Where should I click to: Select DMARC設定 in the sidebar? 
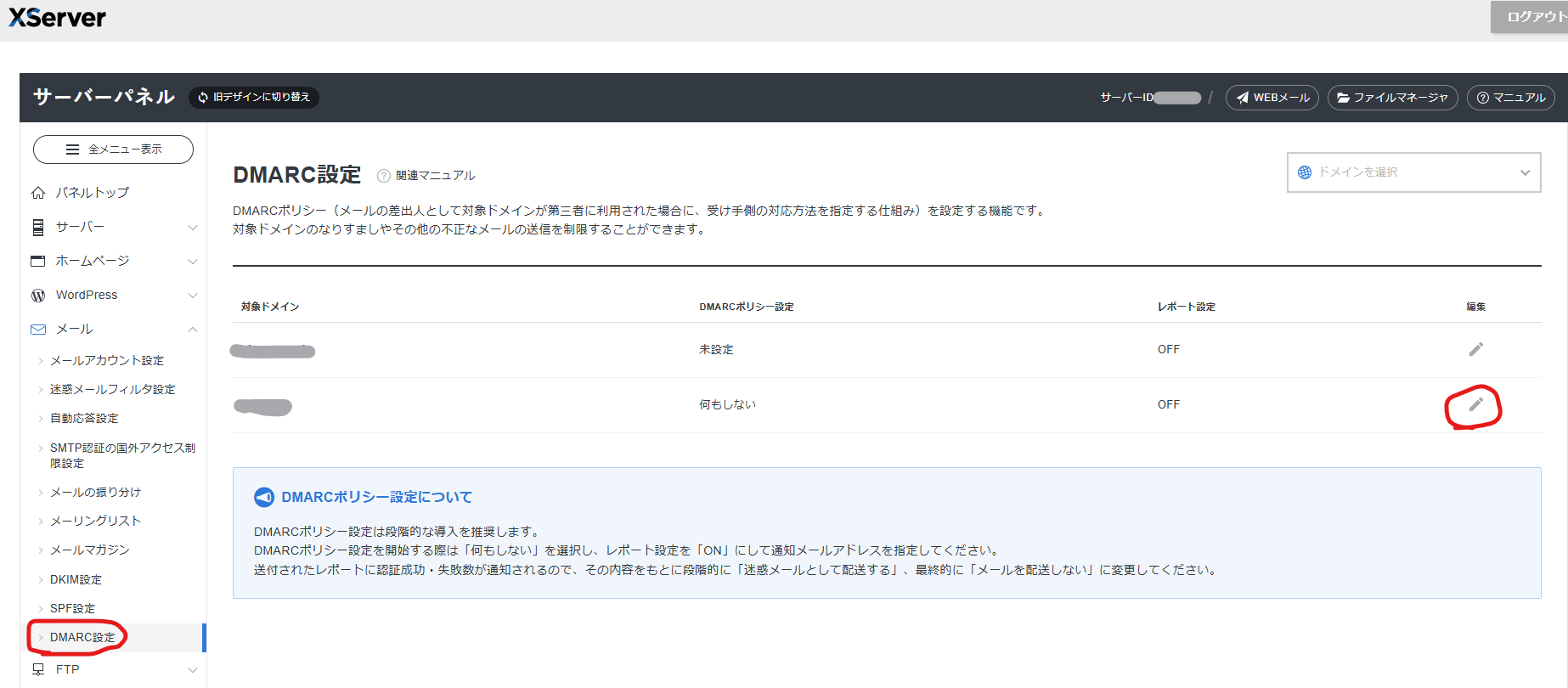tap(82, 637)
